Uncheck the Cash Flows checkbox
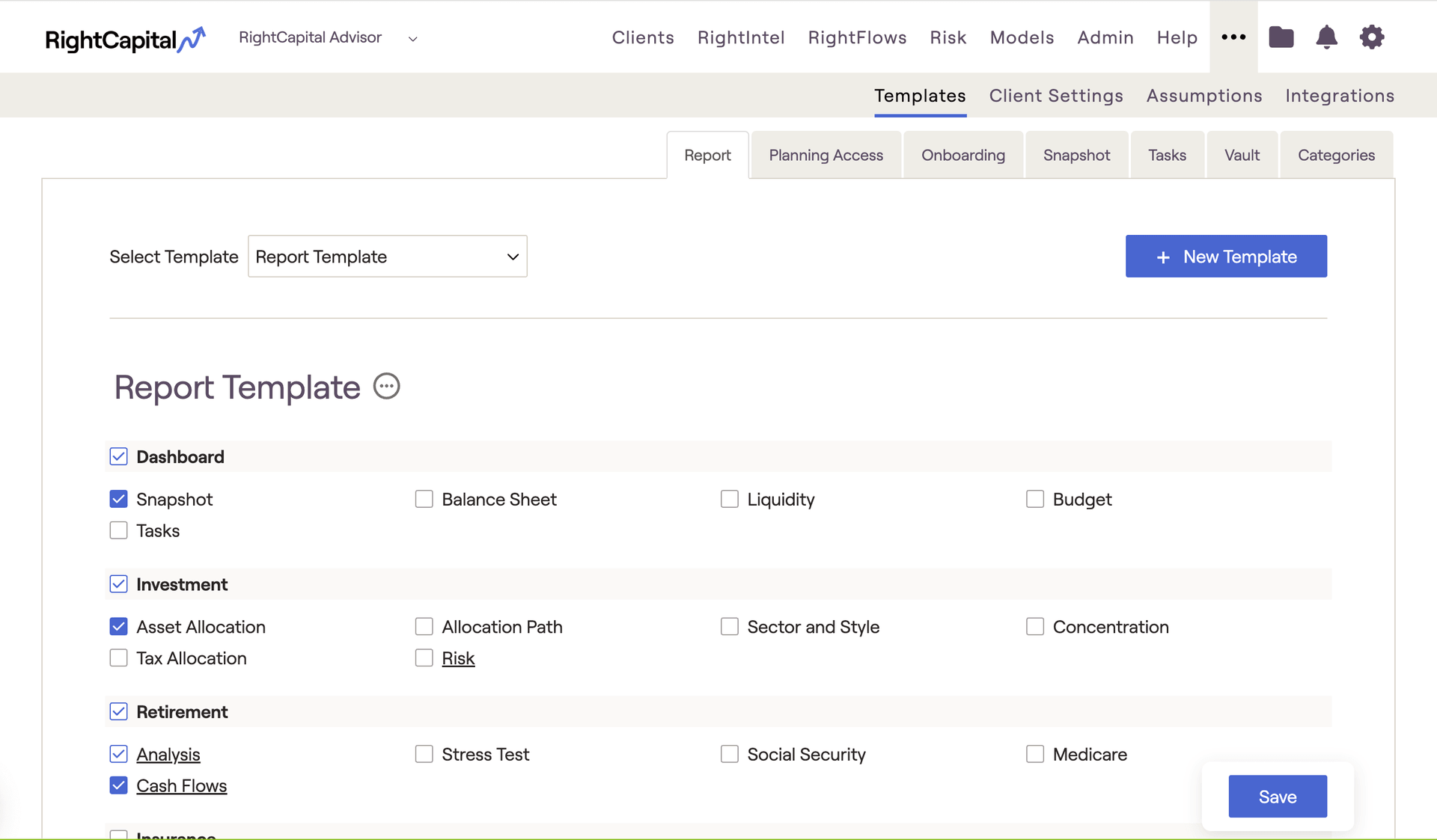This screenshot has height=840, width=1437. [x=118, y=785]
